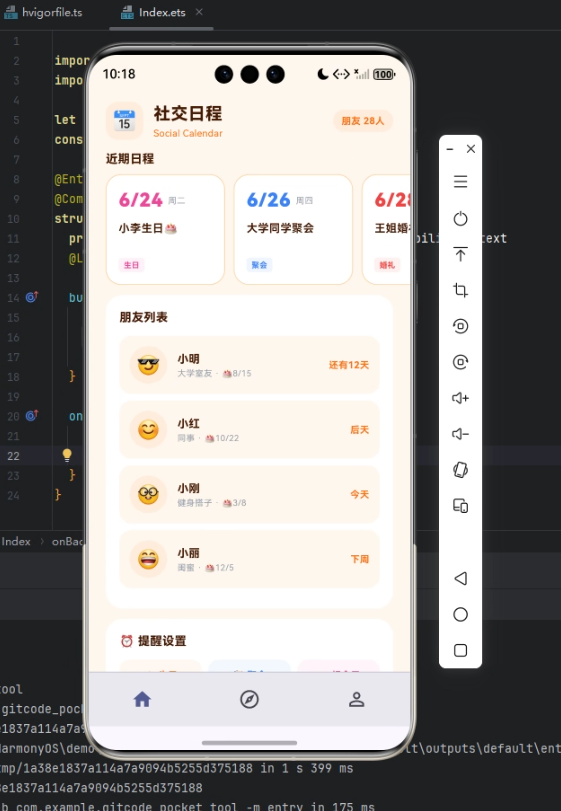Click the 提醒设置 section heading
The width and height of the screenshot is (561, 811).
162,641
